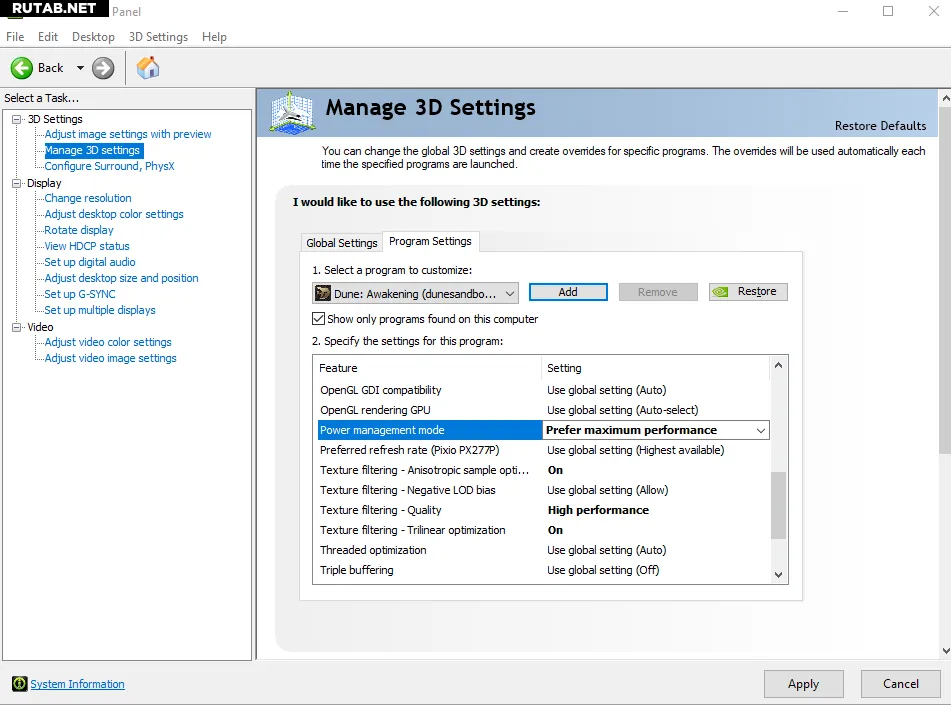Open Adjust desktop color settings

pyautogui.click(x=114, y=214)
